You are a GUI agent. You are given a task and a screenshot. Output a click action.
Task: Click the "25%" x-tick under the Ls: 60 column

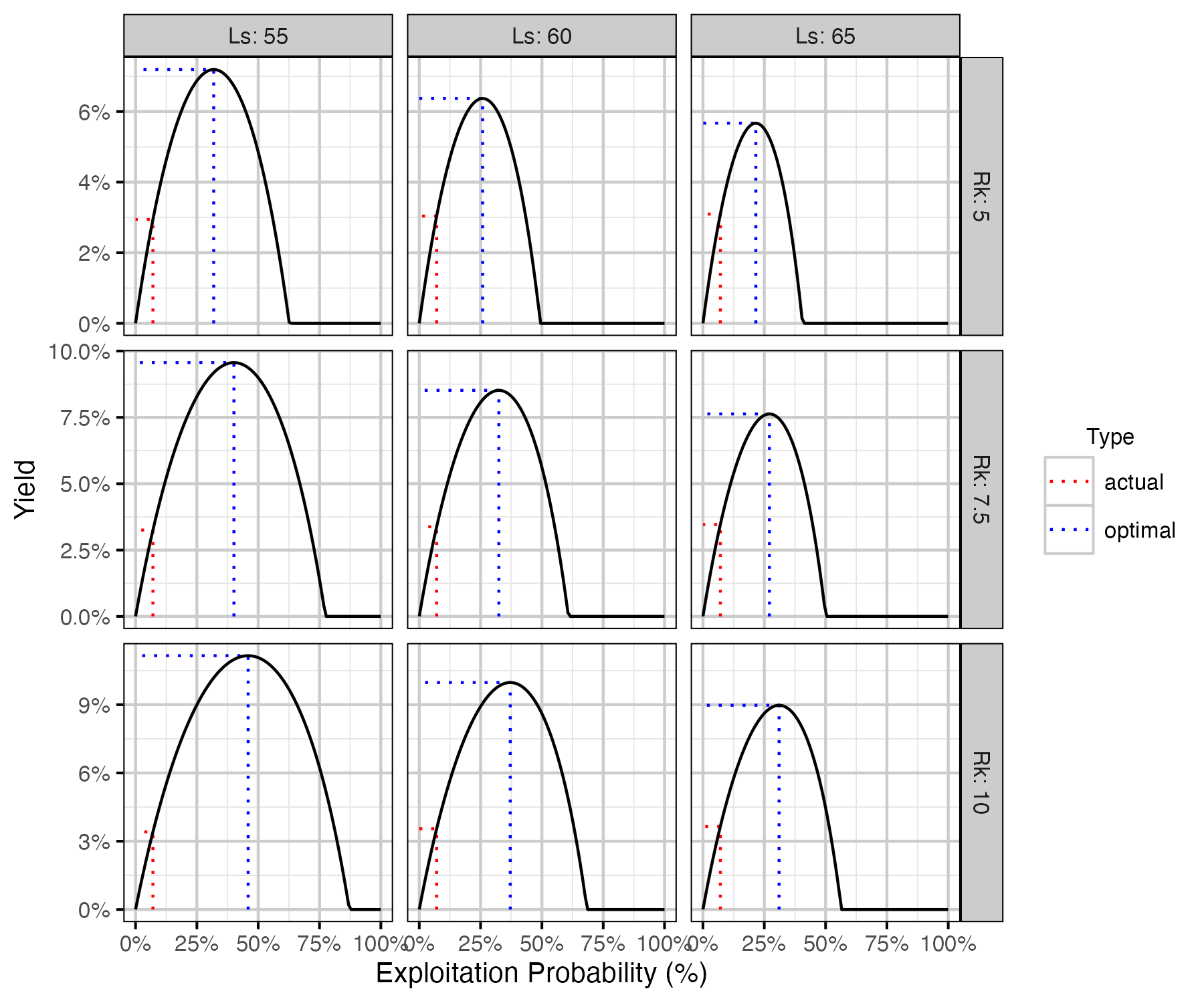(480, 943)
